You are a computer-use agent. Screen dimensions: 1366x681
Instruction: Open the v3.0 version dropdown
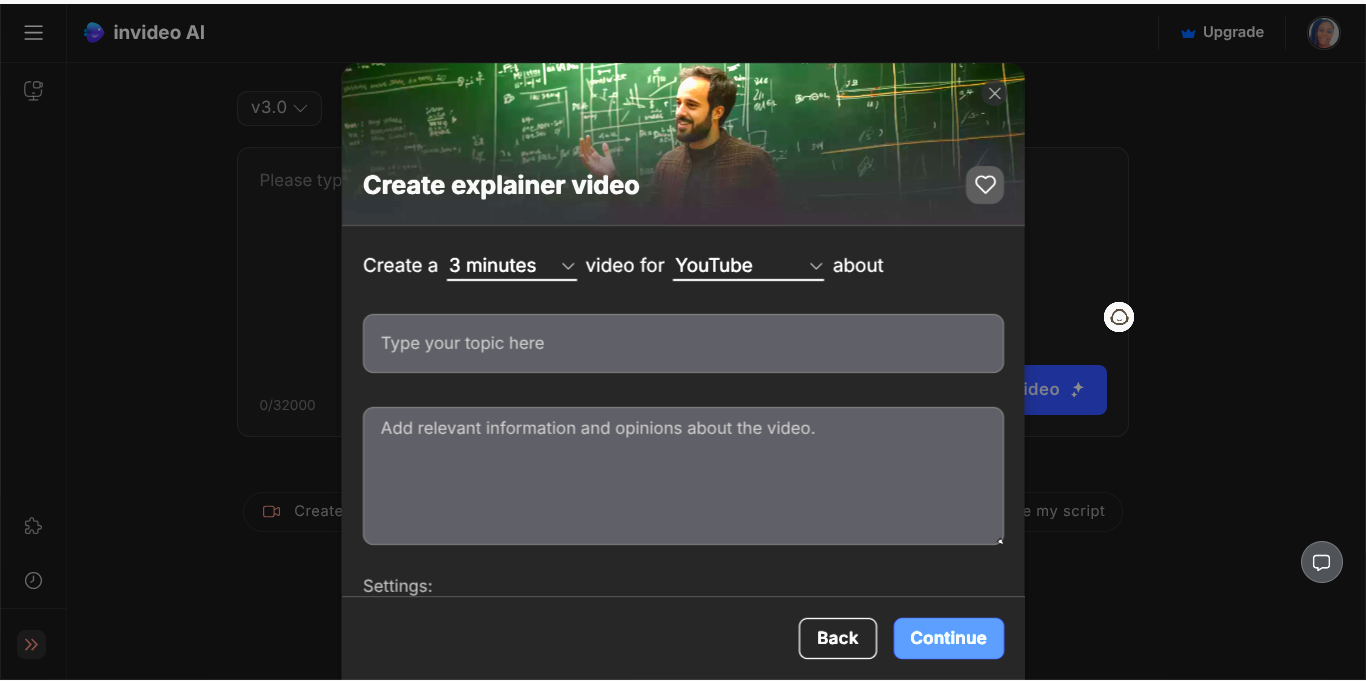pos(279,108)
